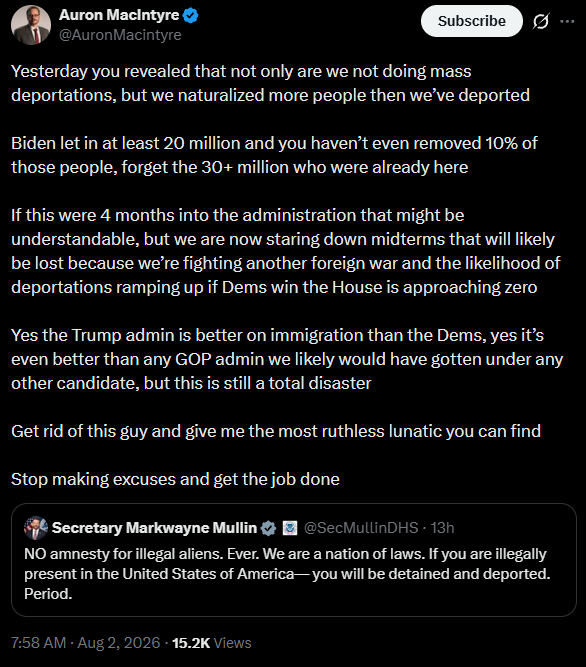Viewport: 586px width, 667px height.
Task: Click the 'Biden let in at least 20 million' paragraph
Action: click(x=274, y=155)
